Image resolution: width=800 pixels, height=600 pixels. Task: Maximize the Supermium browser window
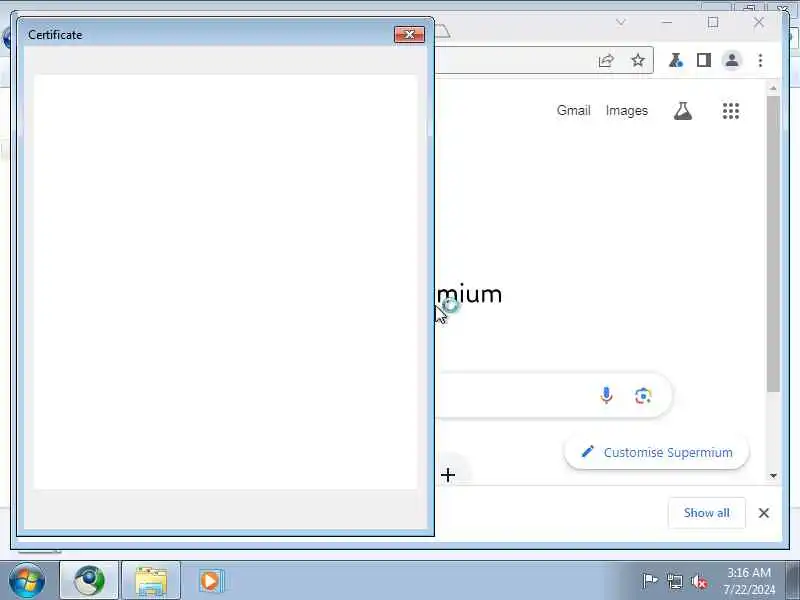(713, 22)
